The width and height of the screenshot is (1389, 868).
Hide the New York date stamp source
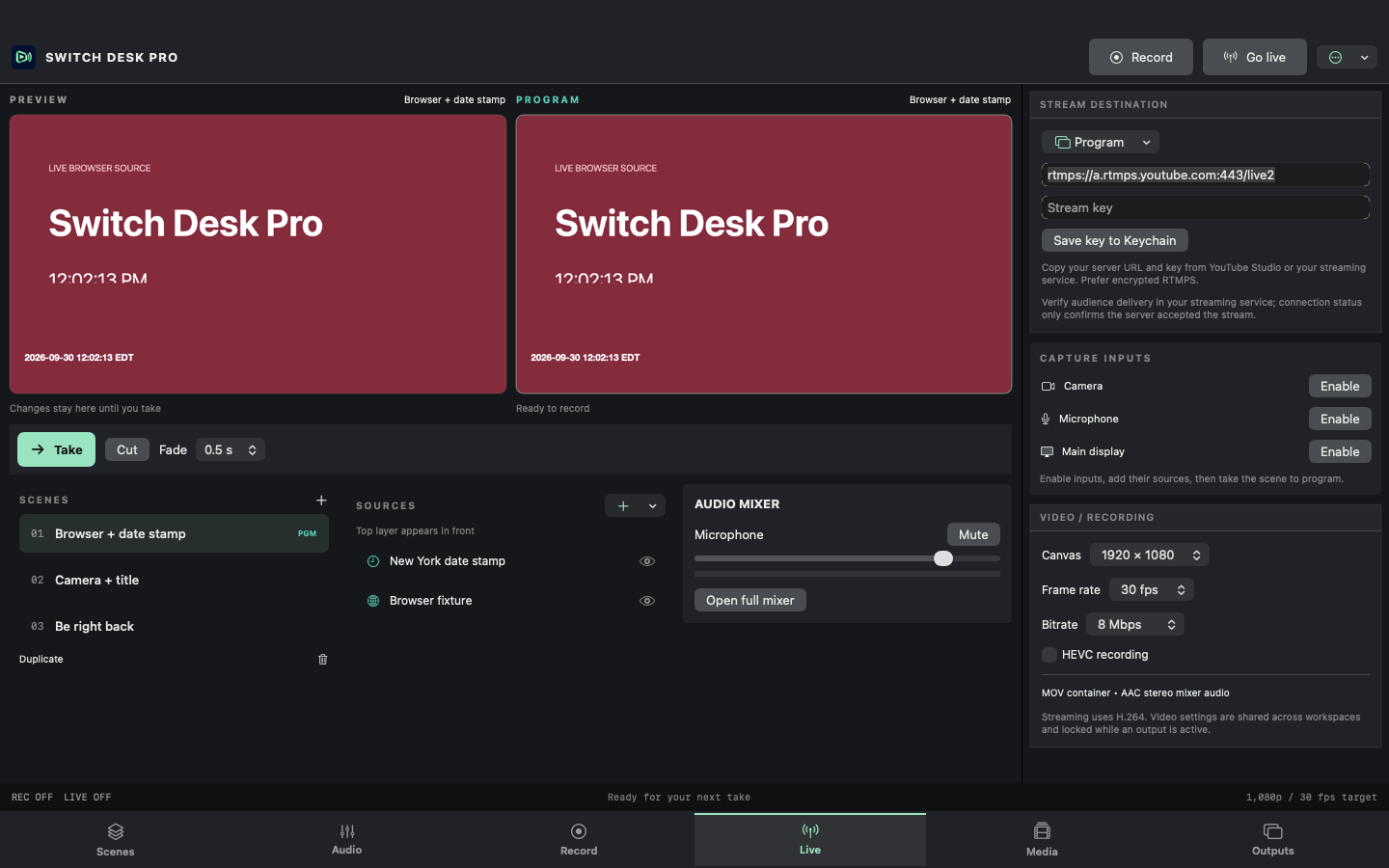(x=647, y=561)
